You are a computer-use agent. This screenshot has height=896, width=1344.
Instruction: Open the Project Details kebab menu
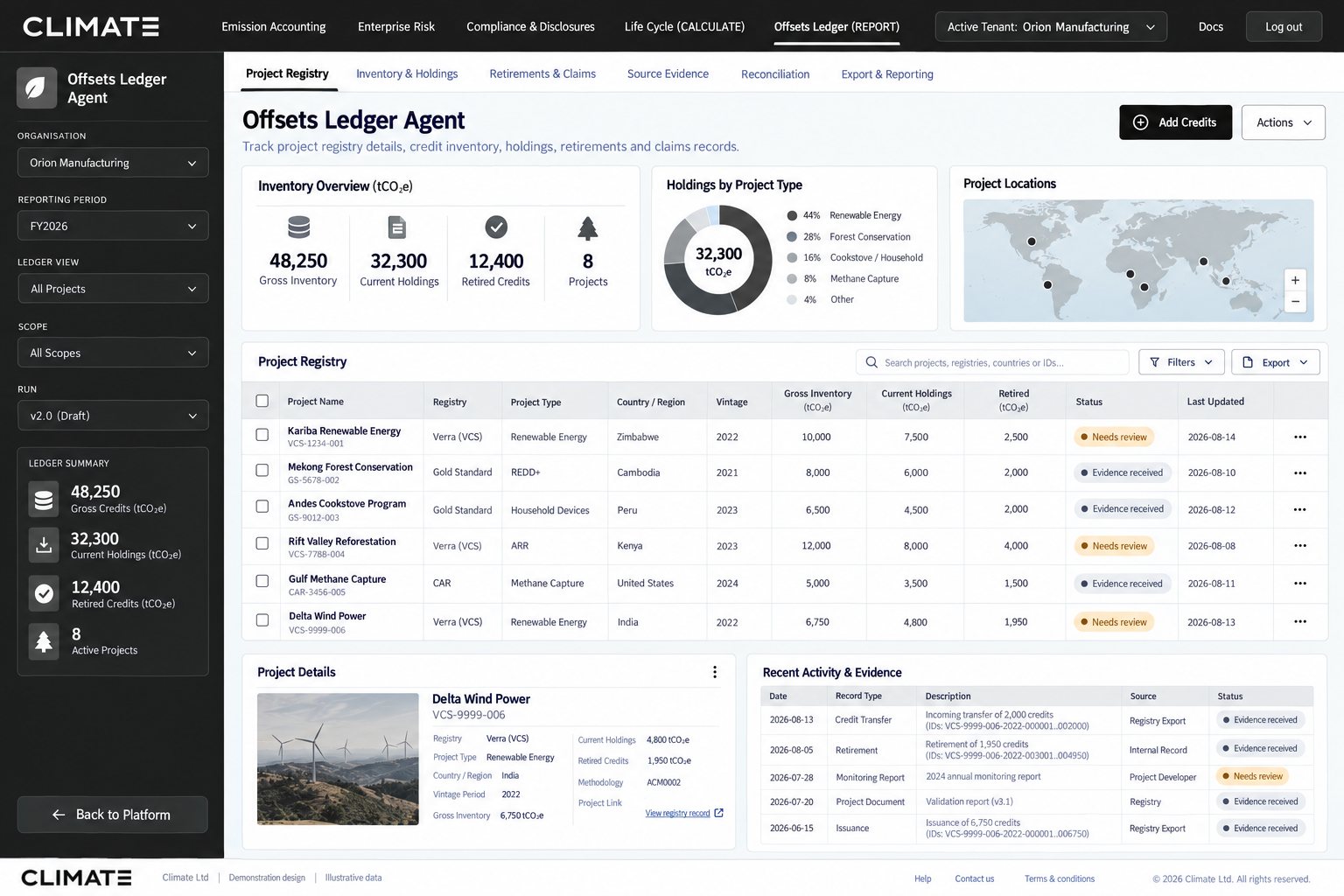[715, 672]
